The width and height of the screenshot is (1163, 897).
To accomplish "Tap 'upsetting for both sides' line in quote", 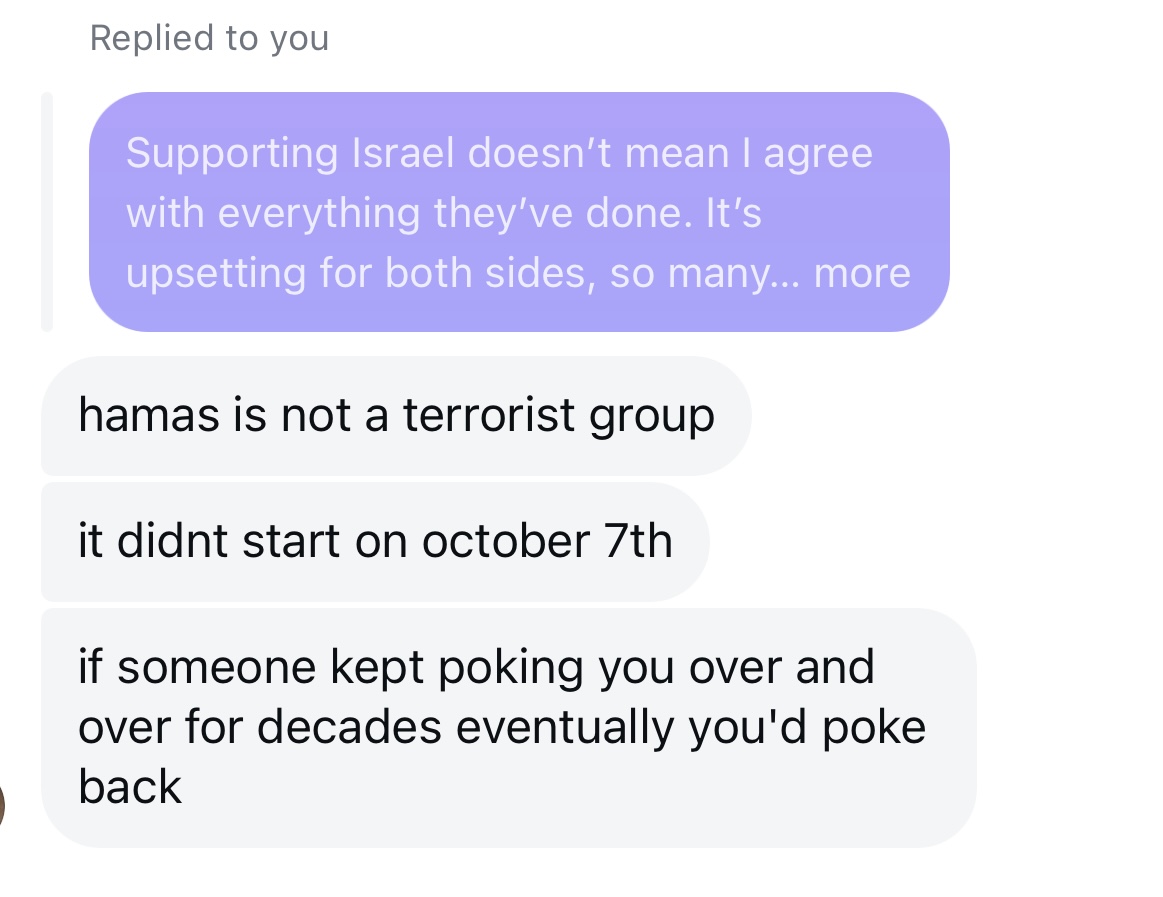I will (x=361, y=274).
